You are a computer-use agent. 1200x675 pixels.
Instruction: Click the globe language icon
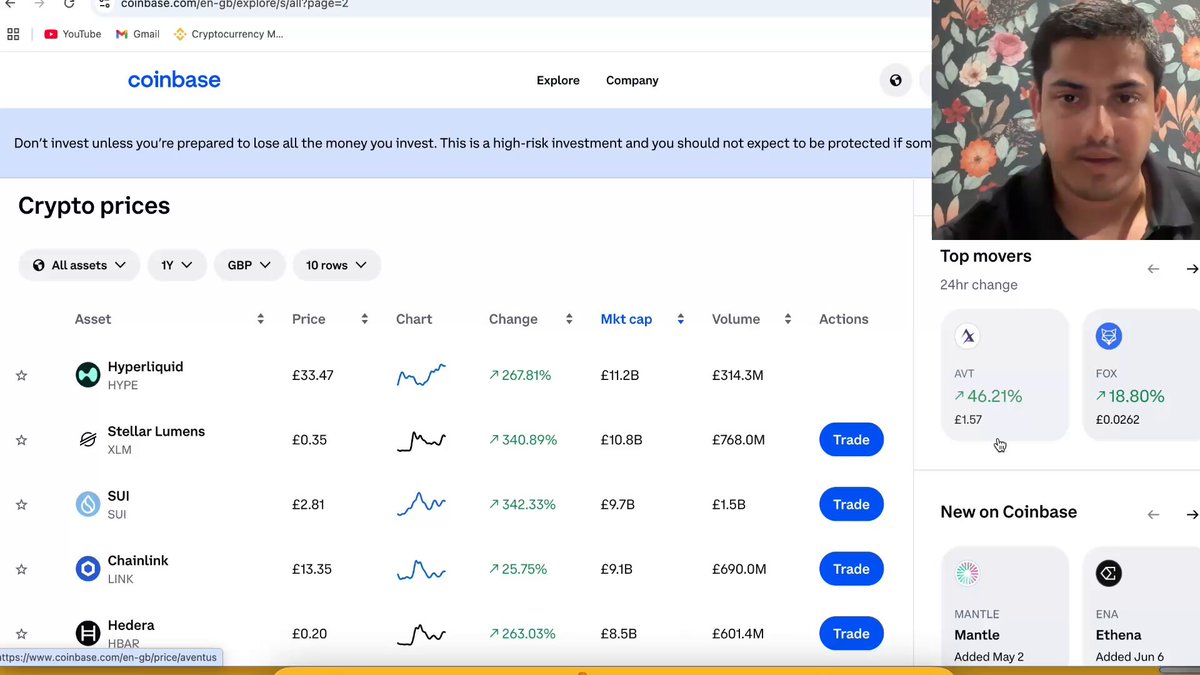pyautogui.click(x=895, y=80)
